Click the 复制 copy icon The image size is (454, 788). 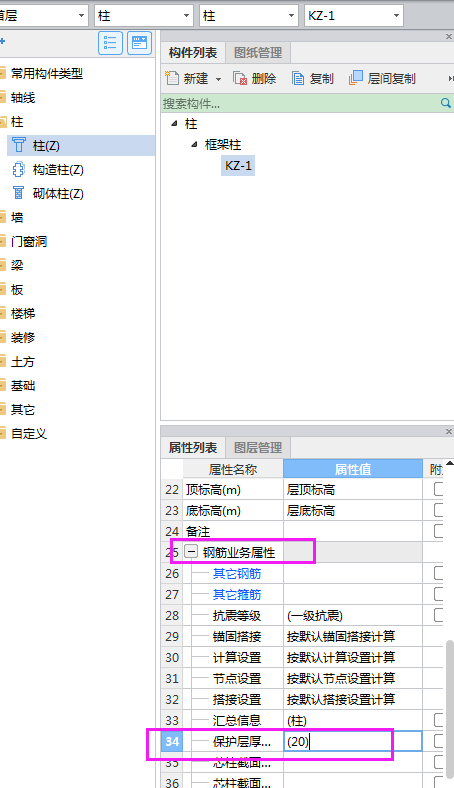pyautogui.click(x=298, y=78)
